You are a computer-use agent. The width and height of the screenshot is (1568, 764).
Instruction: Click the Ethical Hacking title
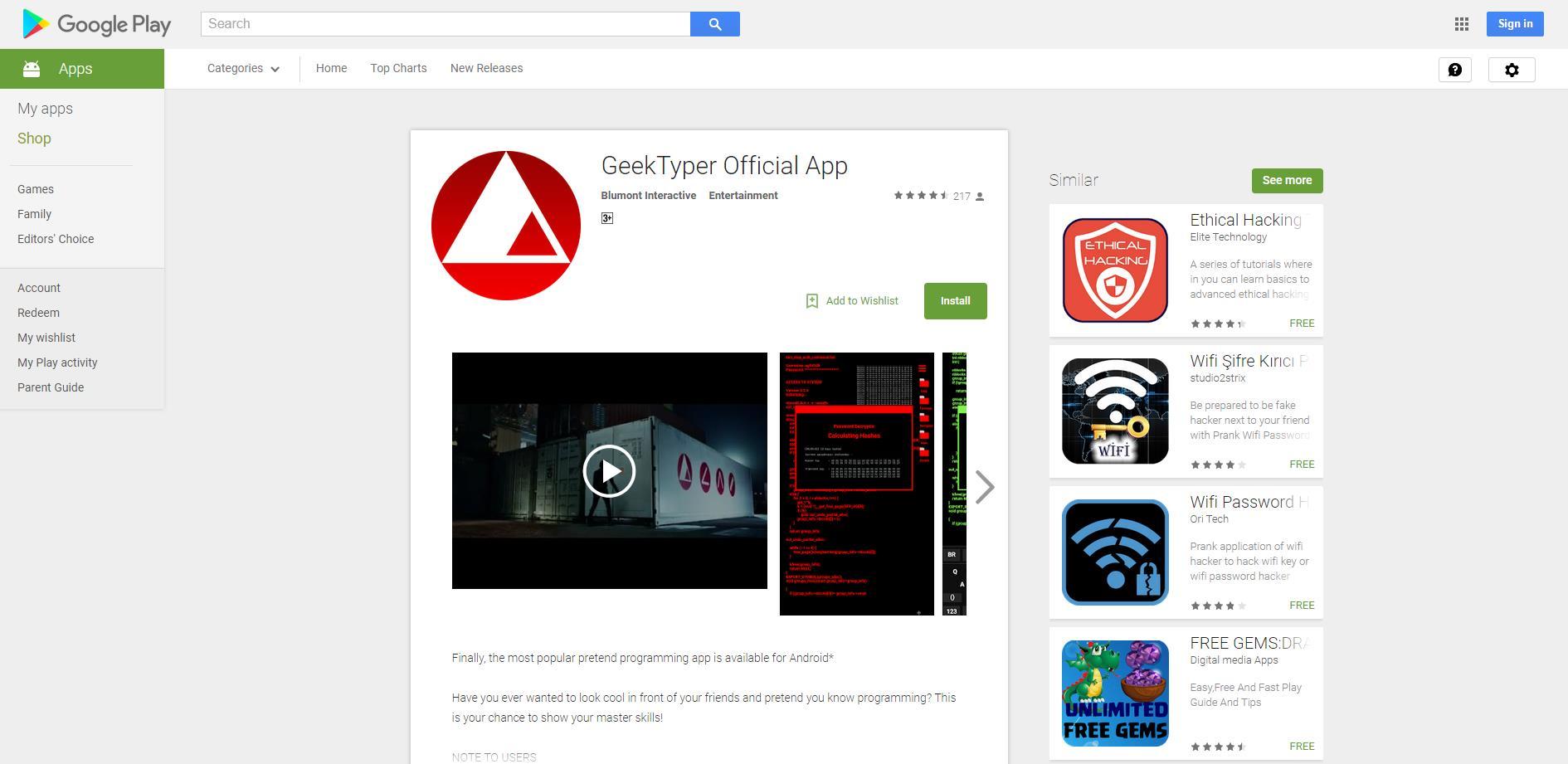point(1246,220)
